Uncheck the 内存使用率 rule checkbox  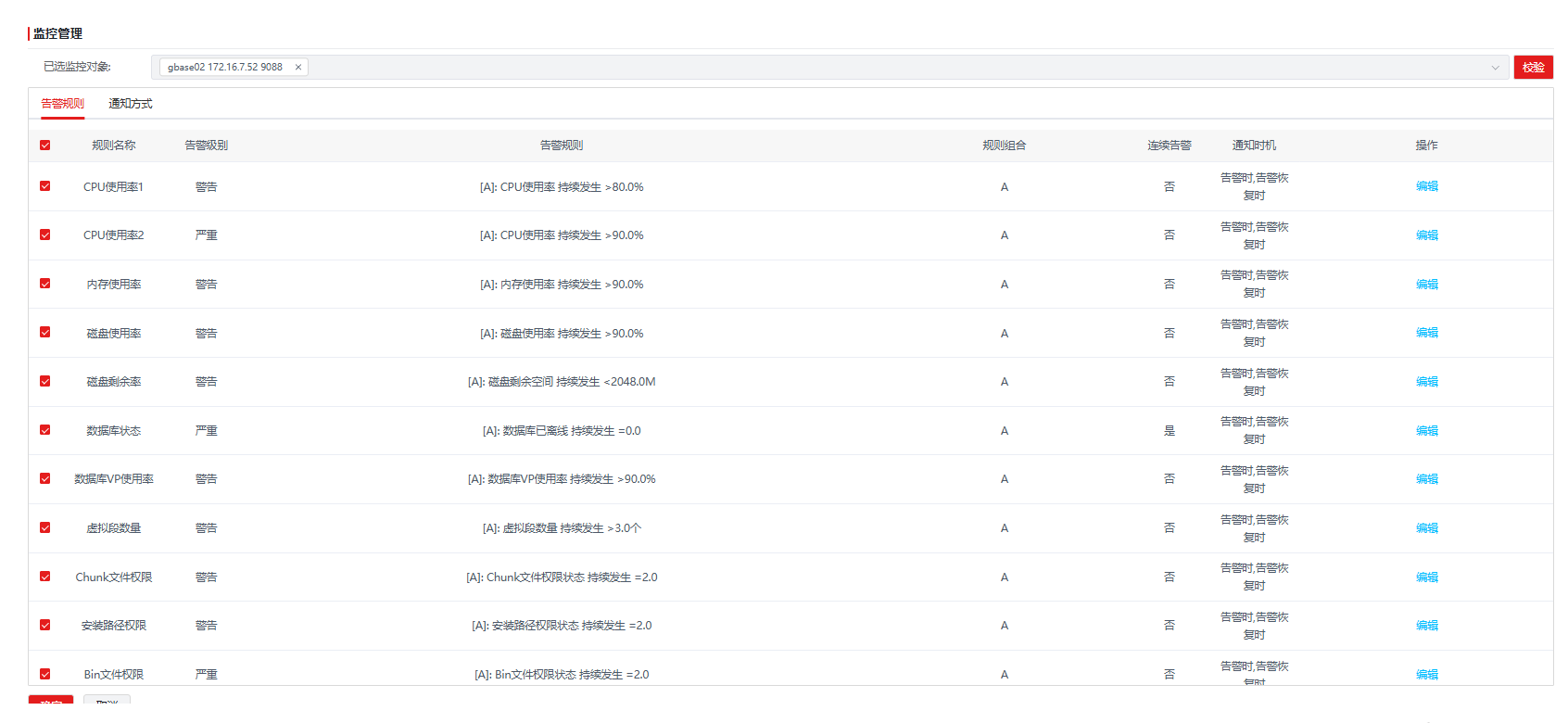tap(45, 284)
